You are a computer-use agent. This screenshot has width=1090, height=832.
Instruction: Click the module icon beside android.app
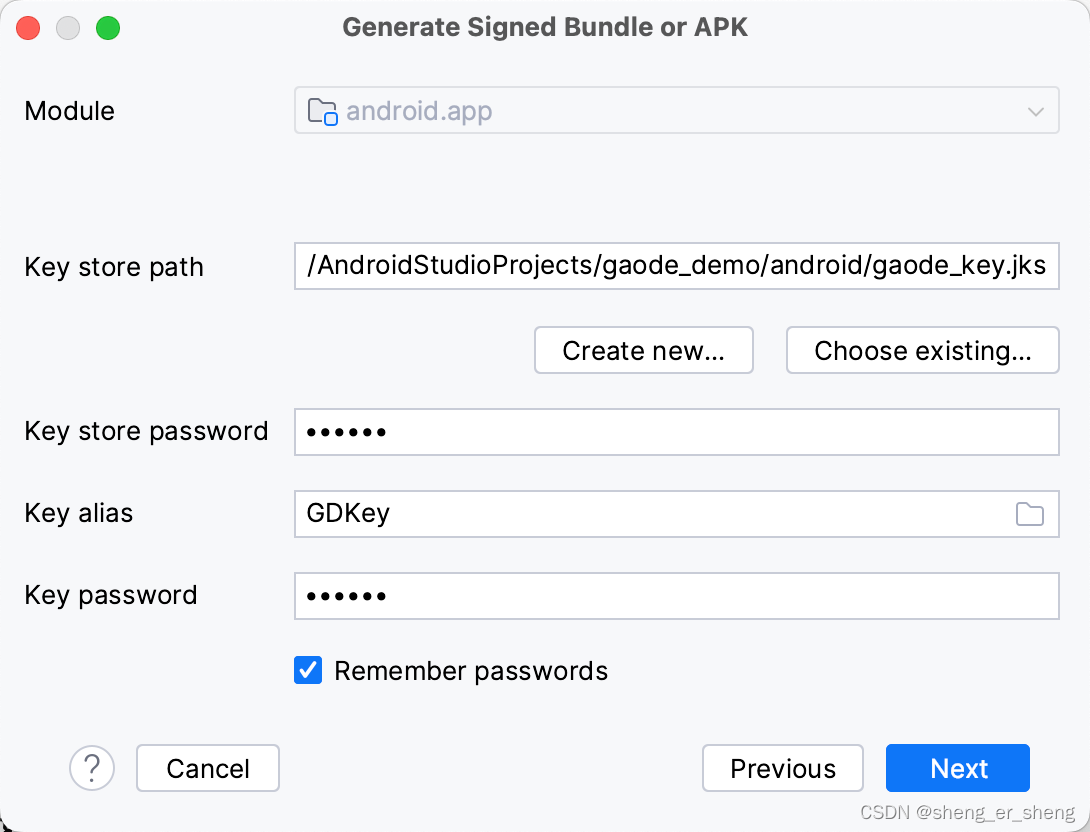322,111
